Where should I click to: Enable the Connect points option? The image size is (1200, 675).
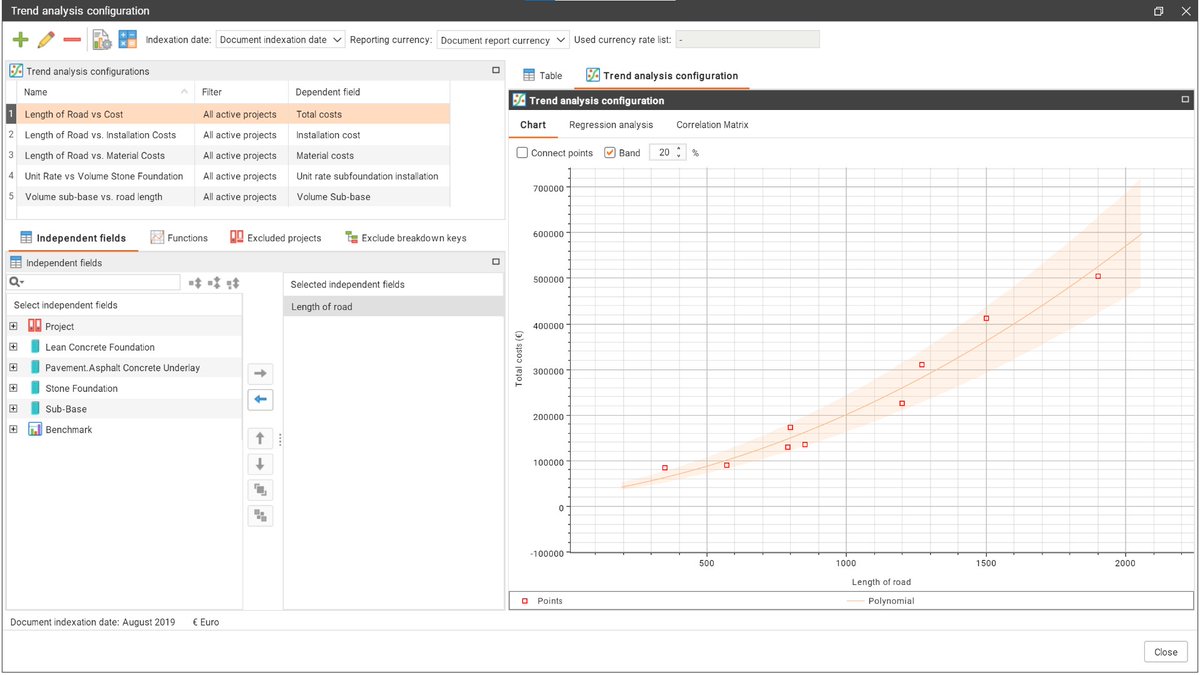524,152
